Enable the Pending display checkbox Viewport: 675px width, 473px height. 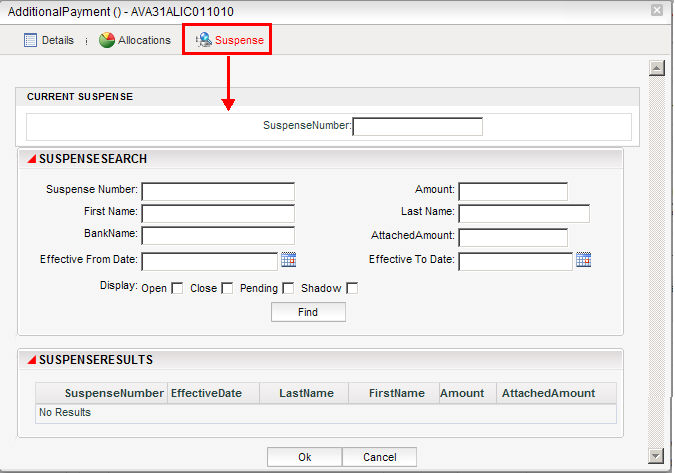288,288
